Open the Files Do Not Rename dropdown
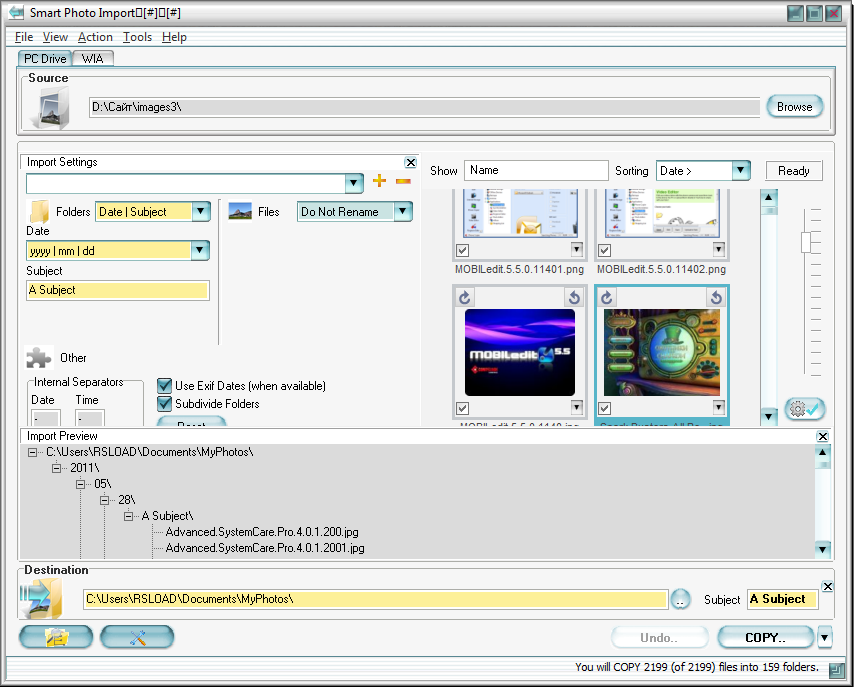 click(402, 211)
